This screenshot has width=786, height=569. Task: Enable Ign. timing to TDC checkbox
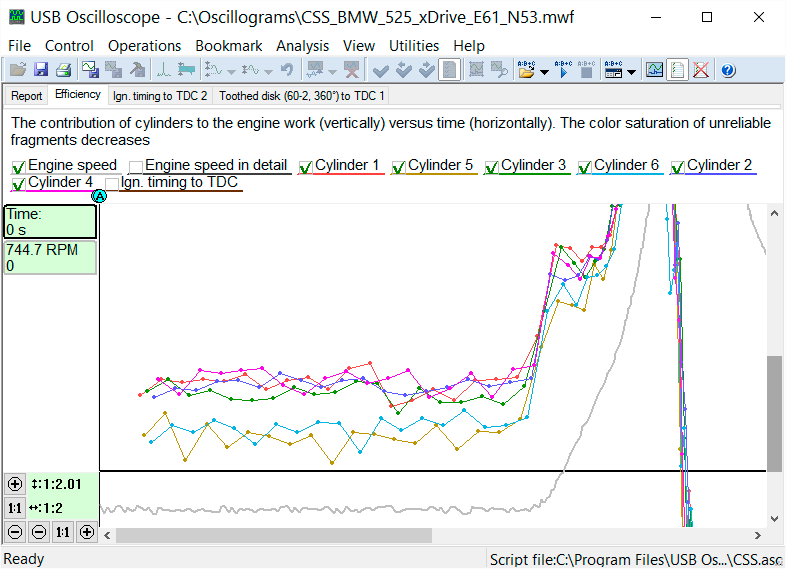(x=112, y=184)
